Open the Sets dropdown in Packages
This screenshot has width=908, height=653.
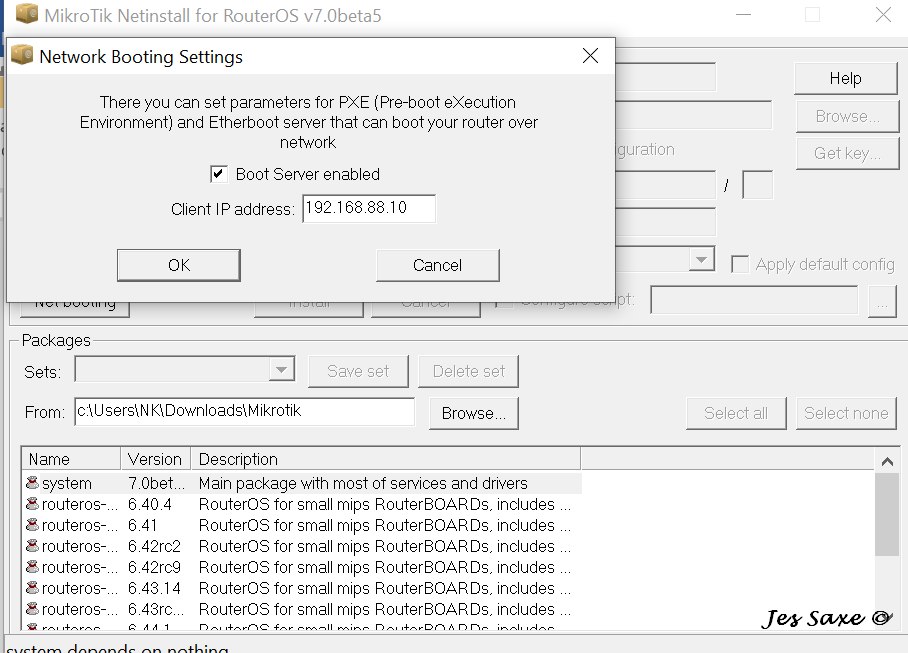[x=281, y=369]
